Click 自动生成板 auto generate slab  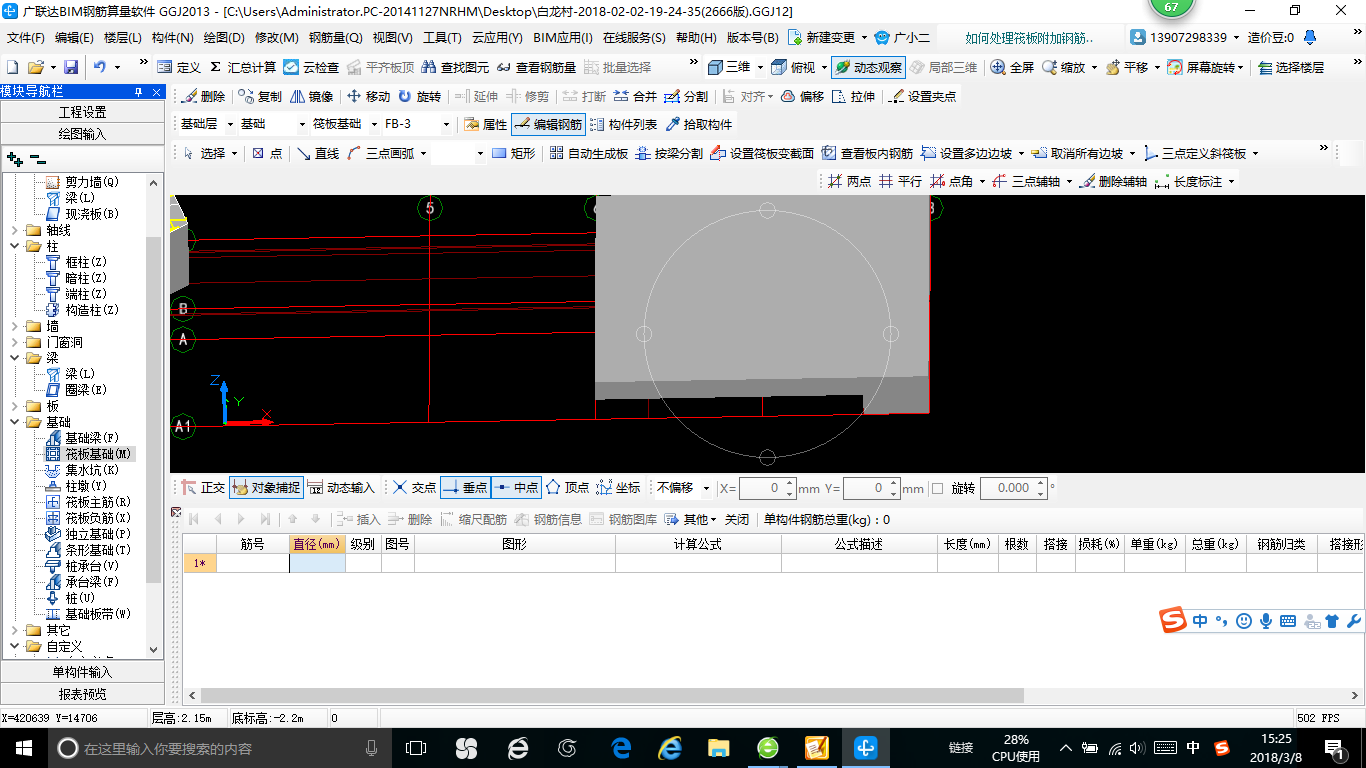tap(589, 153)
